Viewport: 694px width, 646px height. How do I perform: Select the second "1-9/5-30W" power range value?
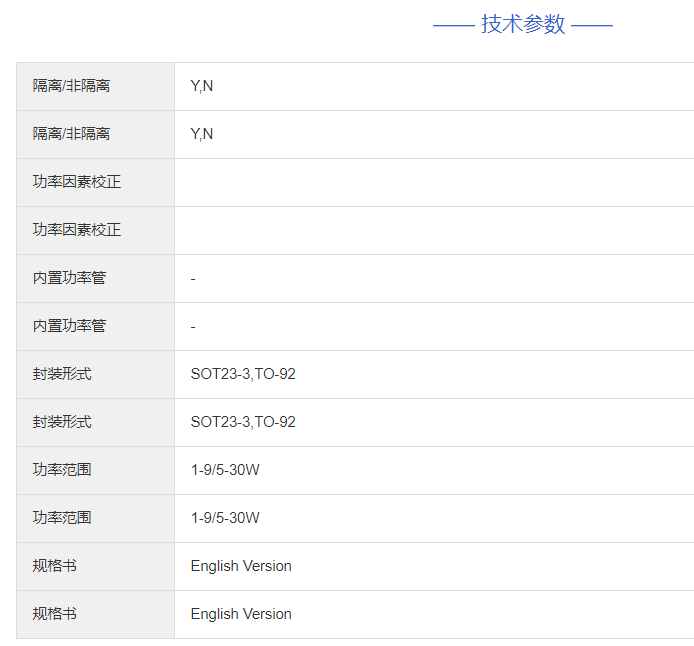tap(225, 518)
